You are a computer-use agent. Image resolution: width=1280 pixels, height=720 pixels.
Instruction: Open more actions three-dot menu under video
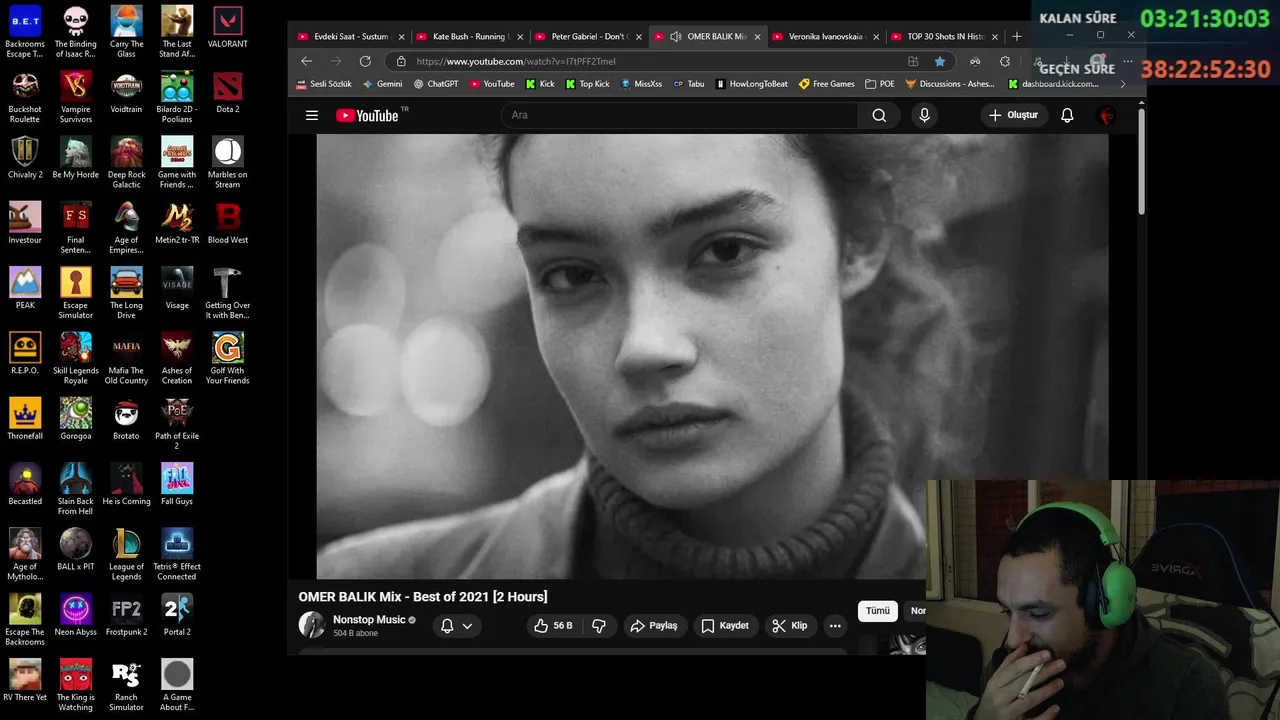tap(835, 626)
